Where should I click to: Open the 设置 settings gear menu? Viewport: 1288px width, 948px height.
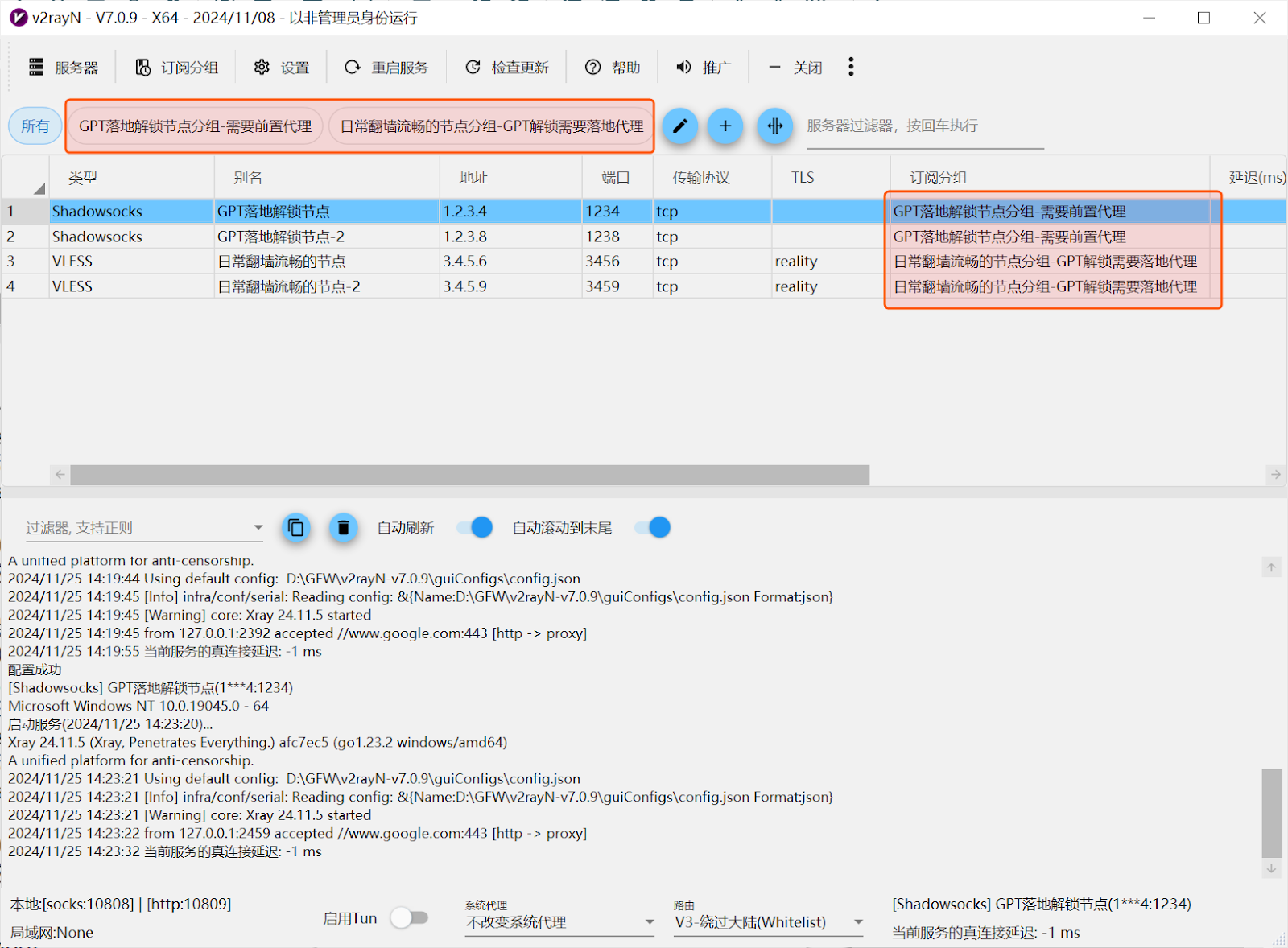282,68
